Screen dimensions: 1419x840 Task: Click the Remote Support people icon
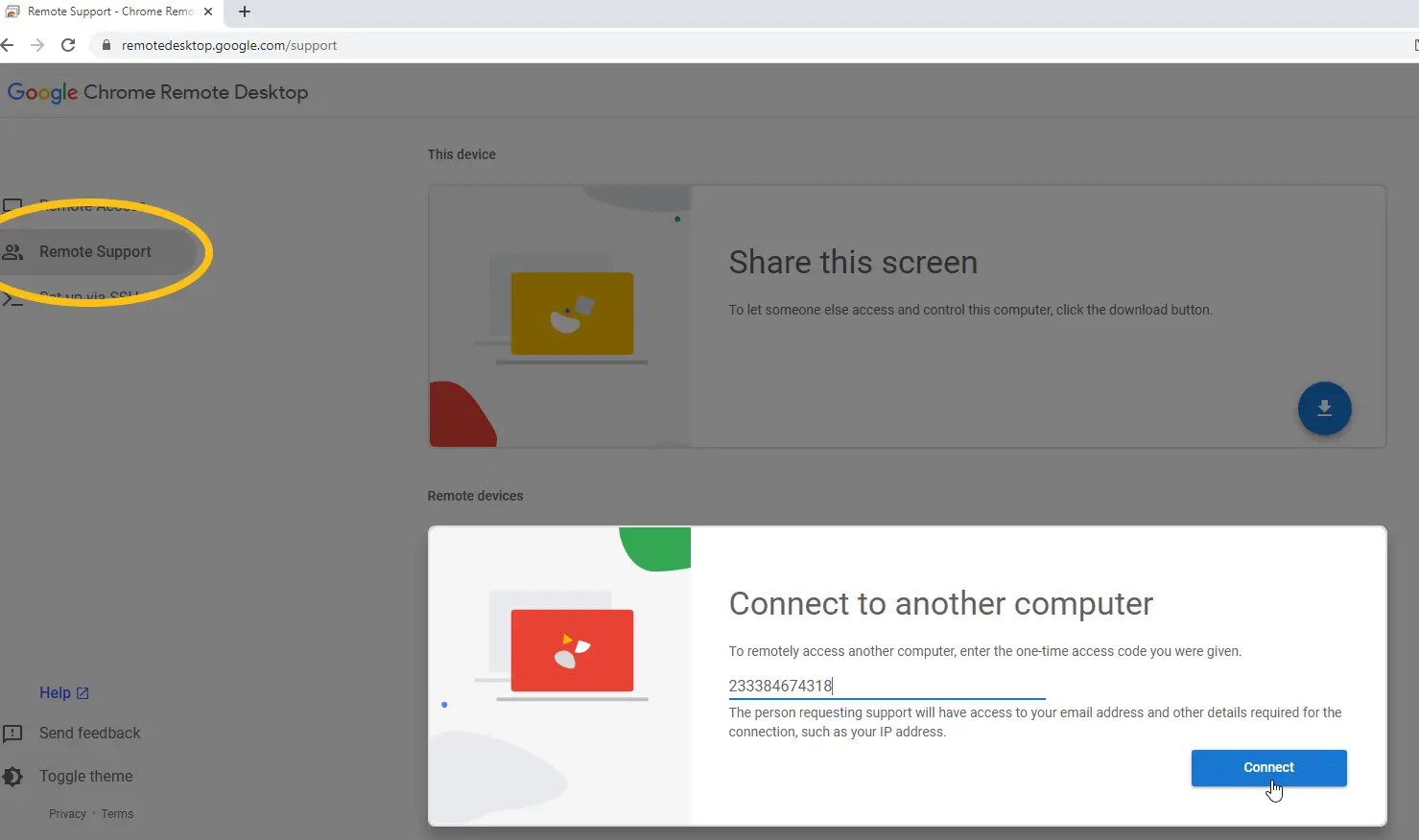(x=12, y=252)
